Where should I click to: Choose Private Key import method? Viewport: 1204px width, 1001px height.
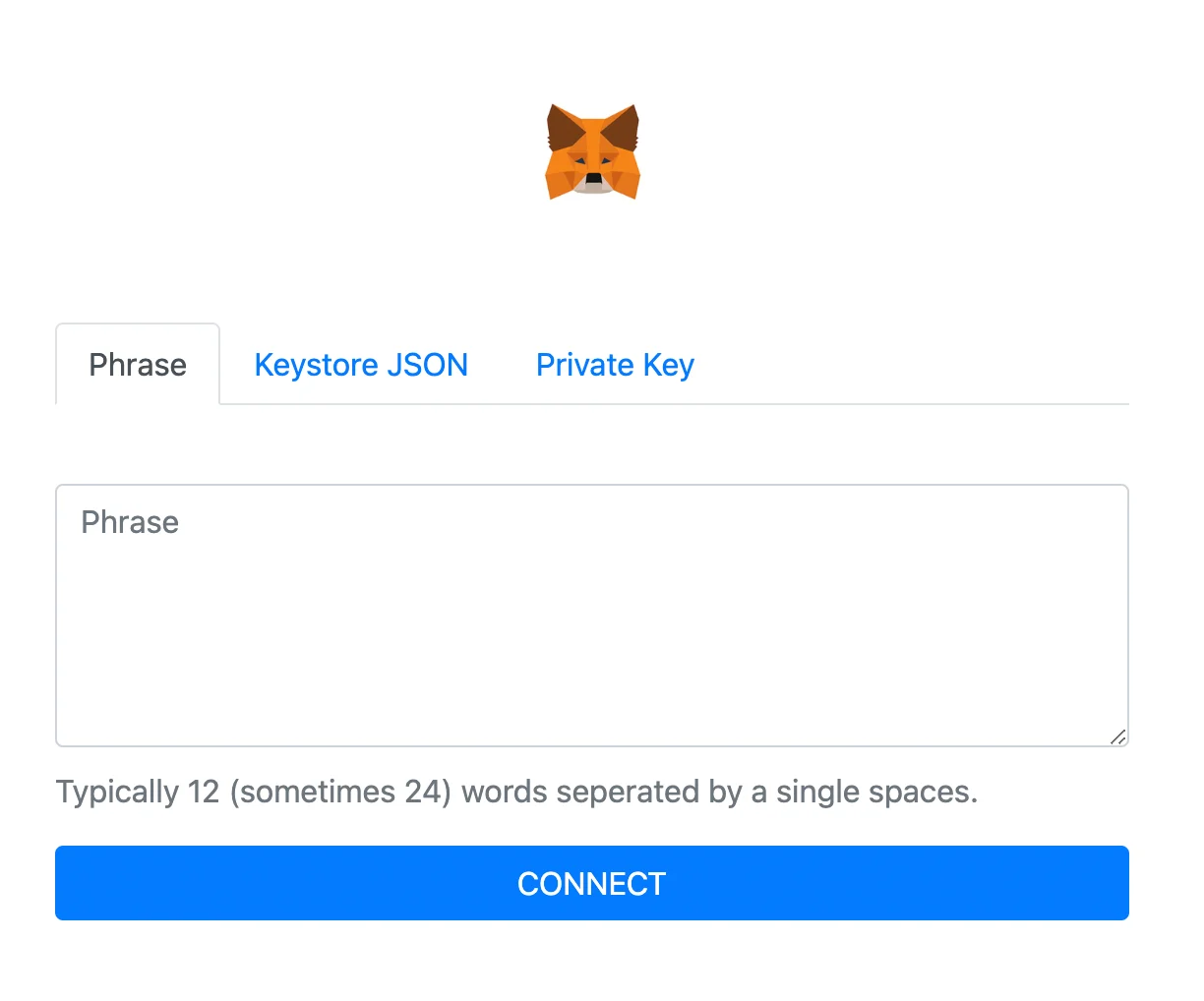(x=615, y=365)
